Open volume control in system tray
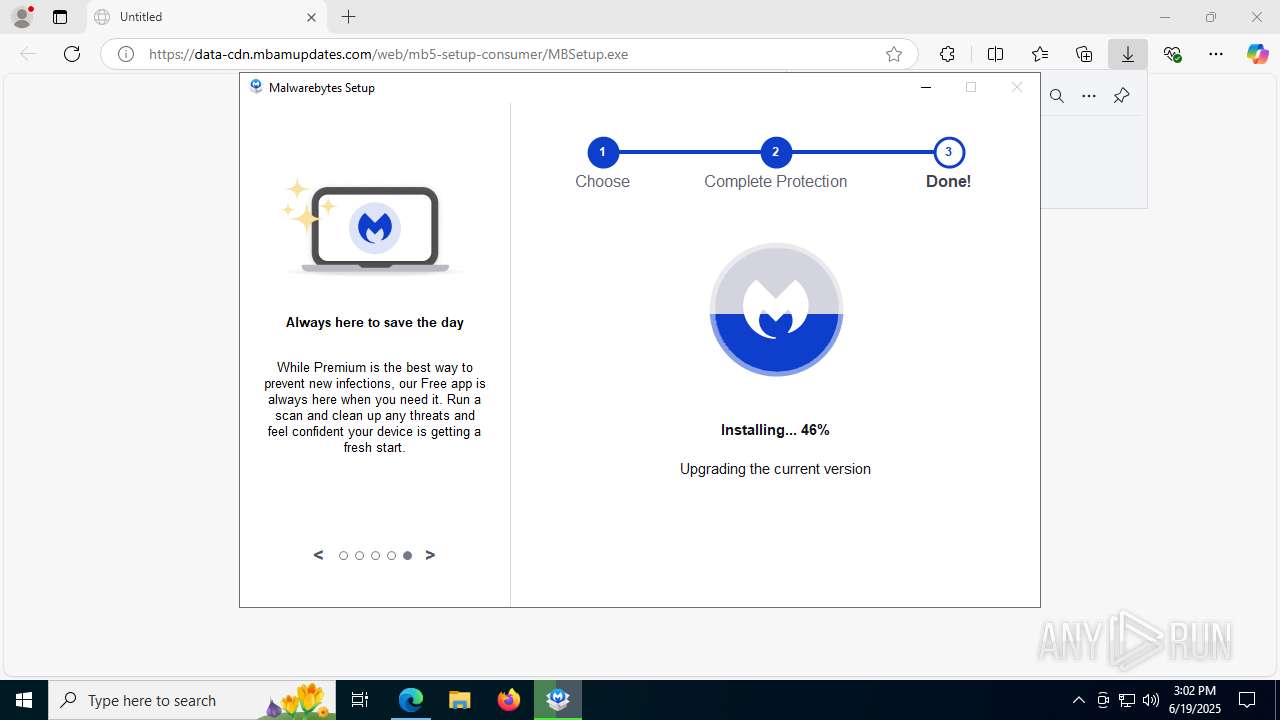This screenshot has width=1280, height=720. point(1151,700)
